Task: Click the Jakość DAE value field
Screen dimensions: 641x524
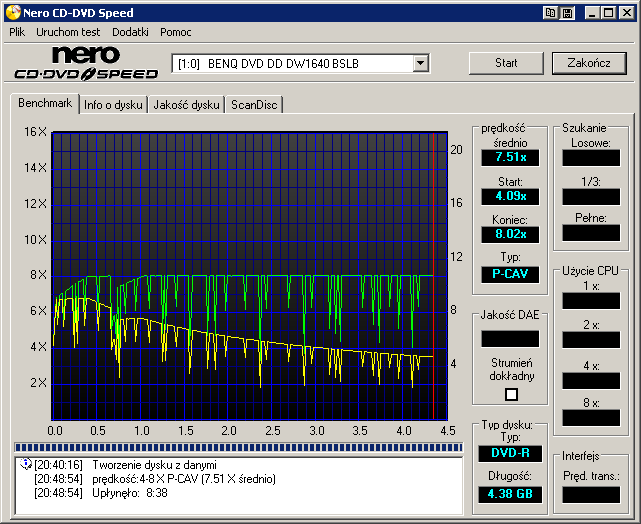Action: coord(510,339)
